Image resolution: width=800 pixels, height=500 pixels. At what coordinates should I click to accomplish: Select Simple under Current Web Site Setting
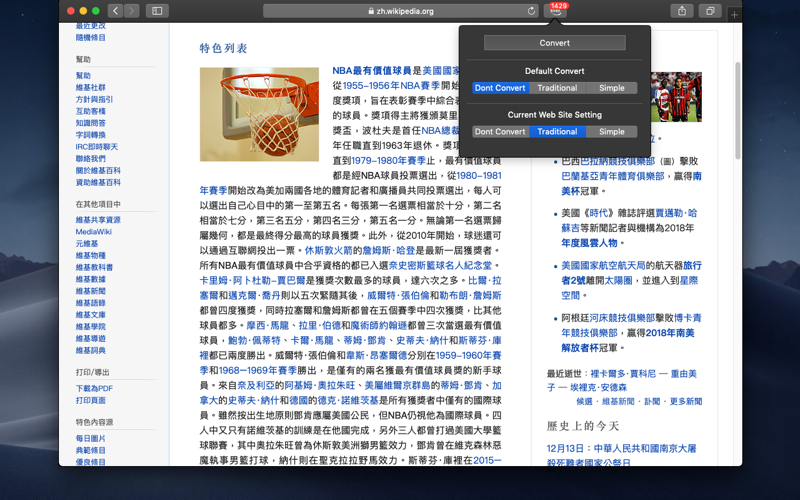(611, 132)
